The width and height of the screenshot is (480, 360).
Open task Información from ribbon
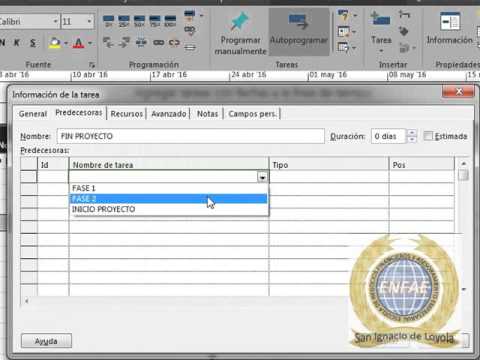[x=450, y=28]
